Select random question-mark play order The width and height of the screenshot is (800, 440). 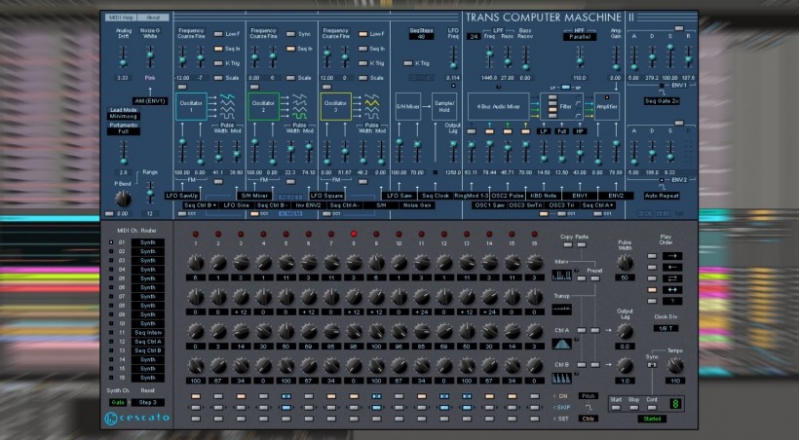pos(672,301)
